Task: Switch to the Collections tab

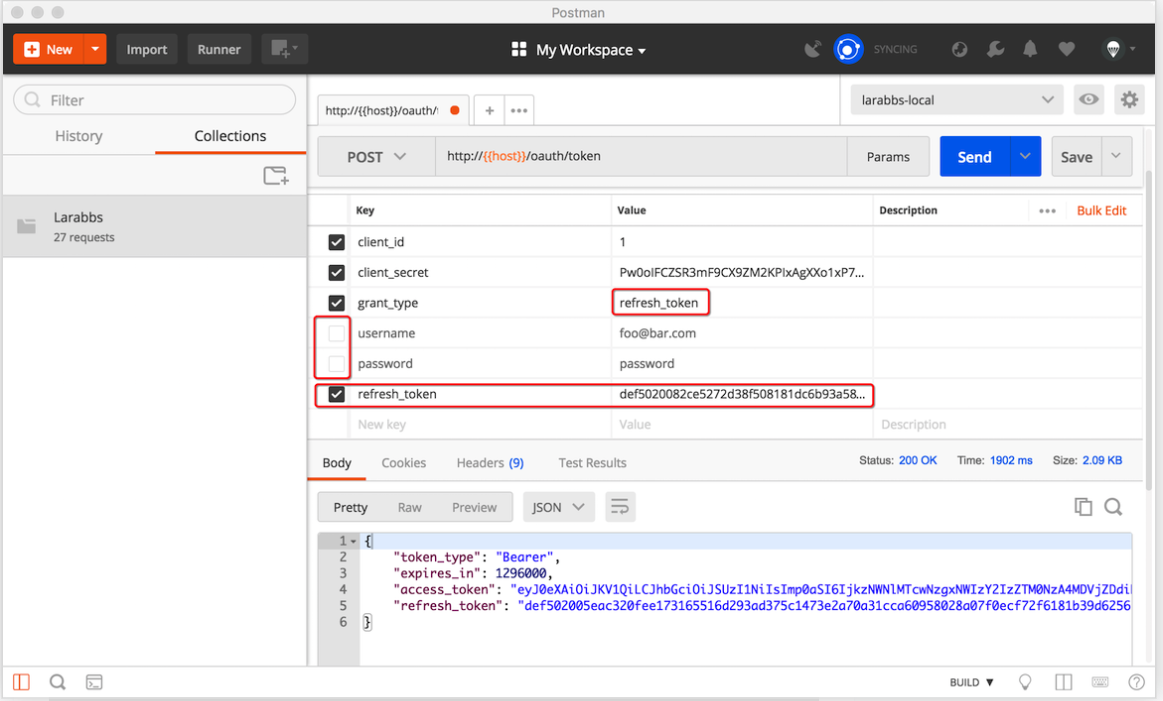Action: pyautogui.click(x=230, y=136)
